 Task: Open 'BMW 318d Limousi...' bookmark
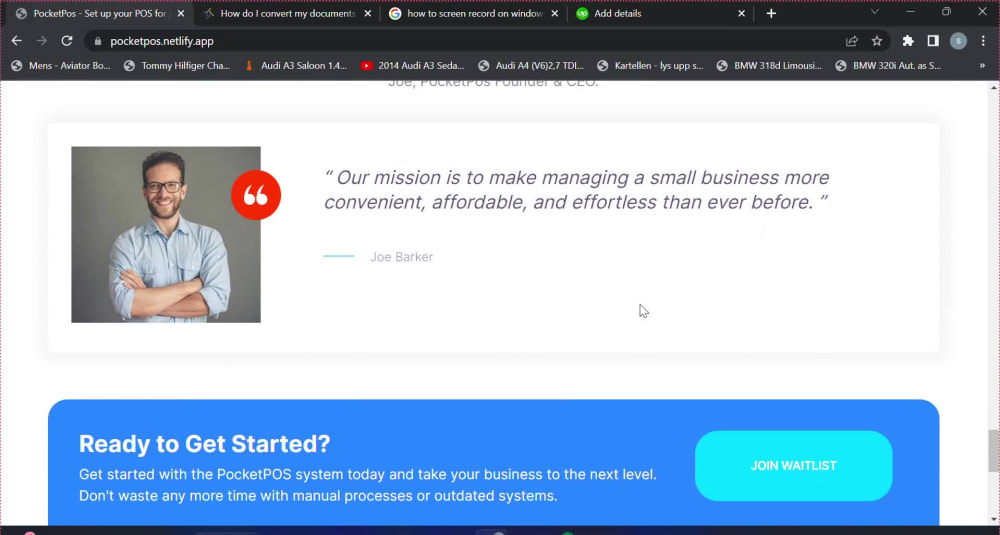770,65
